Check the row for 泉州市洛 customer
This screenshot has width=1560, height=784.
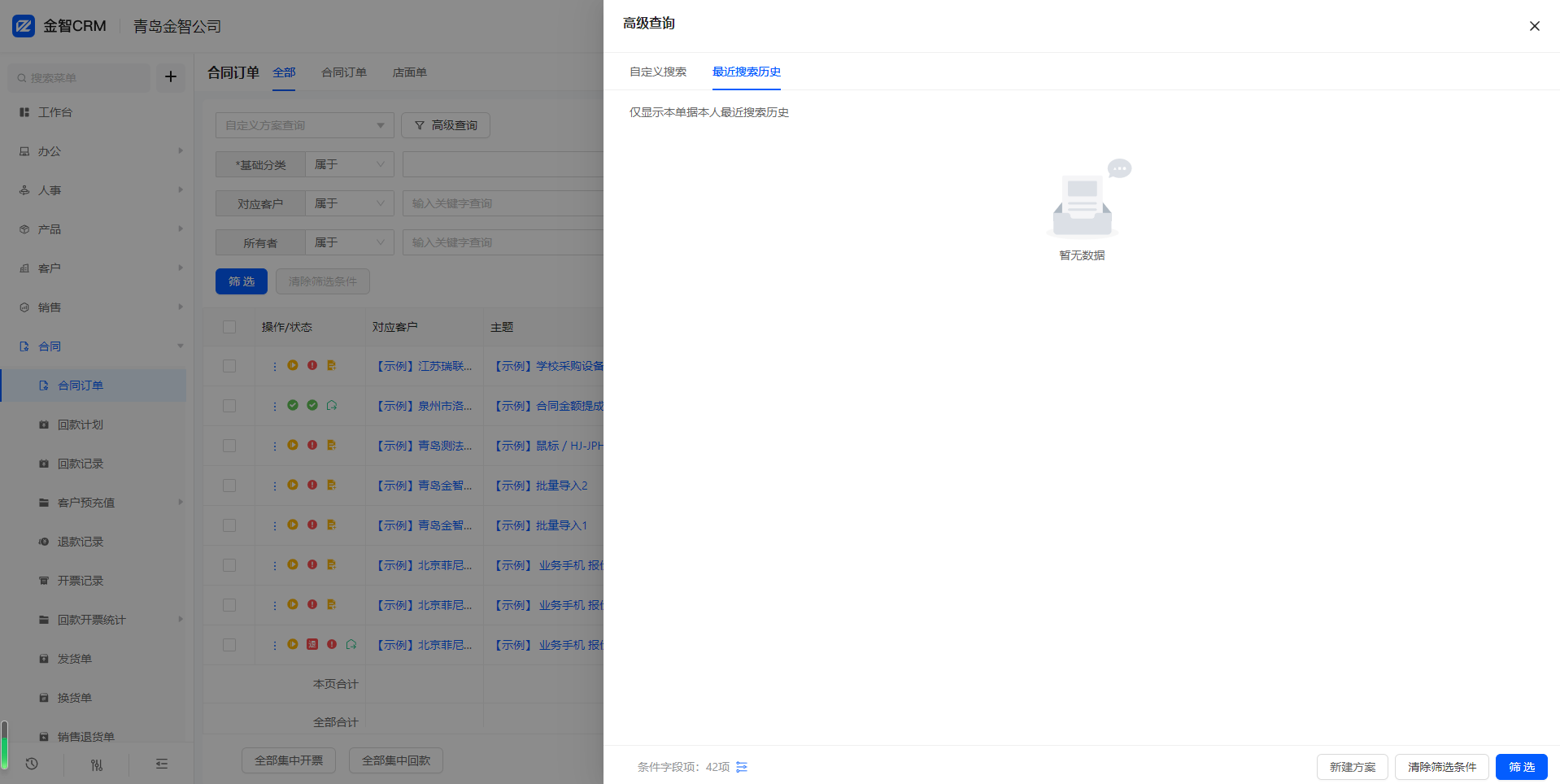(229, 406)
